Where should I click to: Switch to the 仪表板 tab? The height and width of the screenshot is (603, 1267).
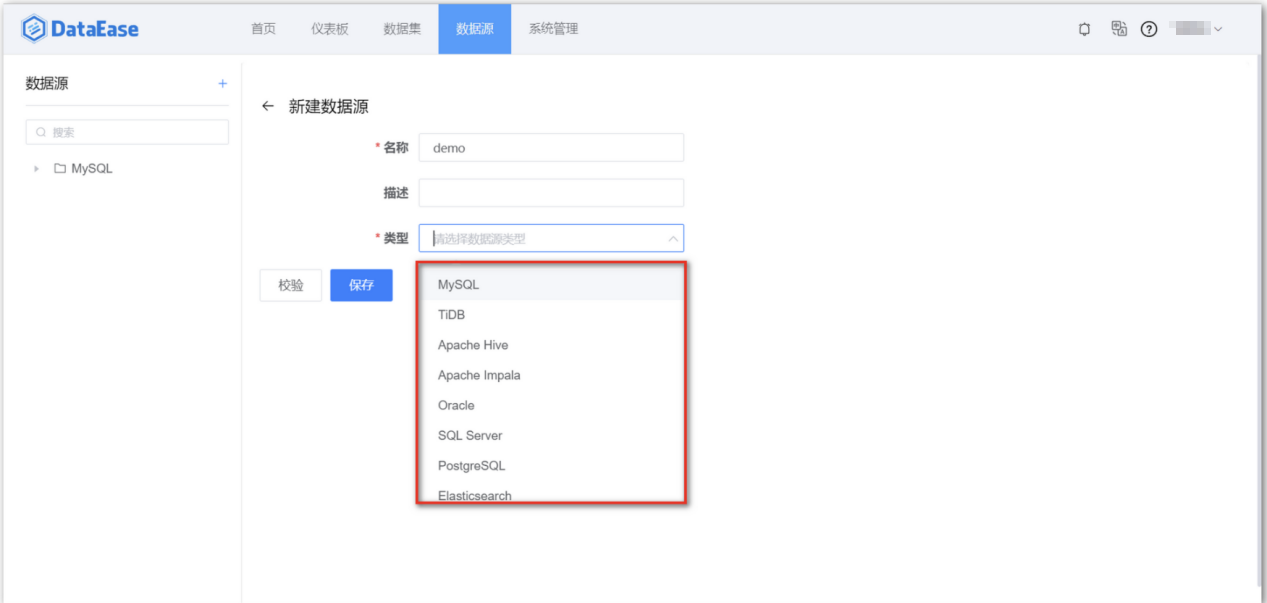point(329,28)
